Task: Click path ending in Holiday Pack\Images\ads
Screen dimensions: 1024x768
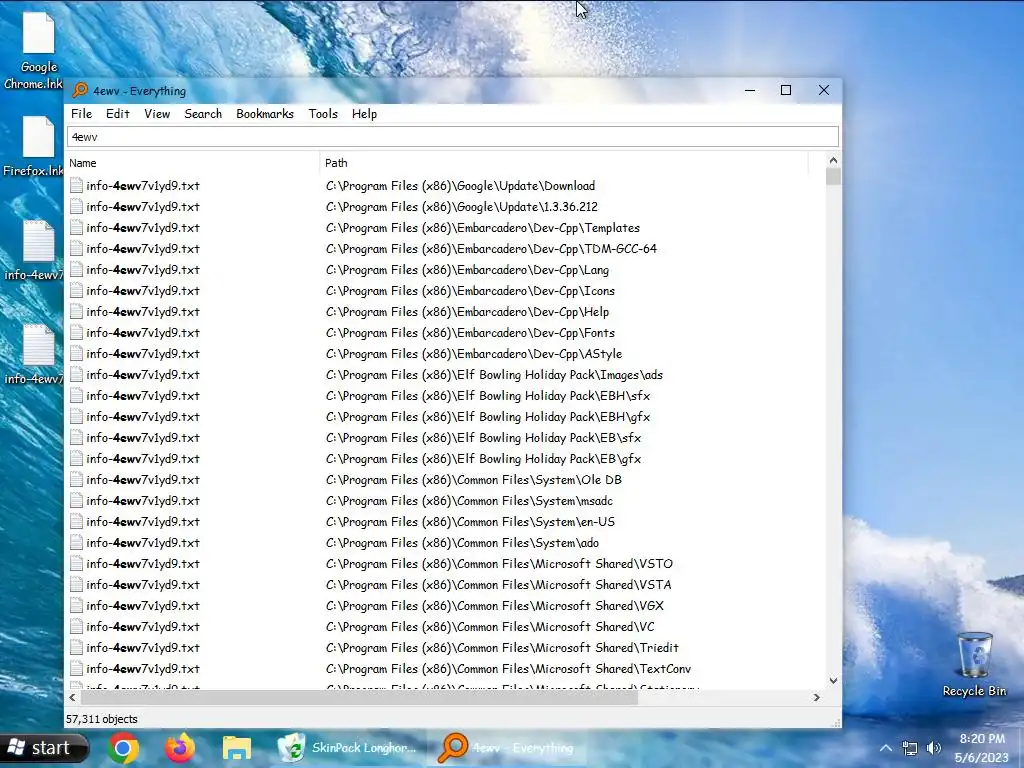Action: (x=494, y=374)
